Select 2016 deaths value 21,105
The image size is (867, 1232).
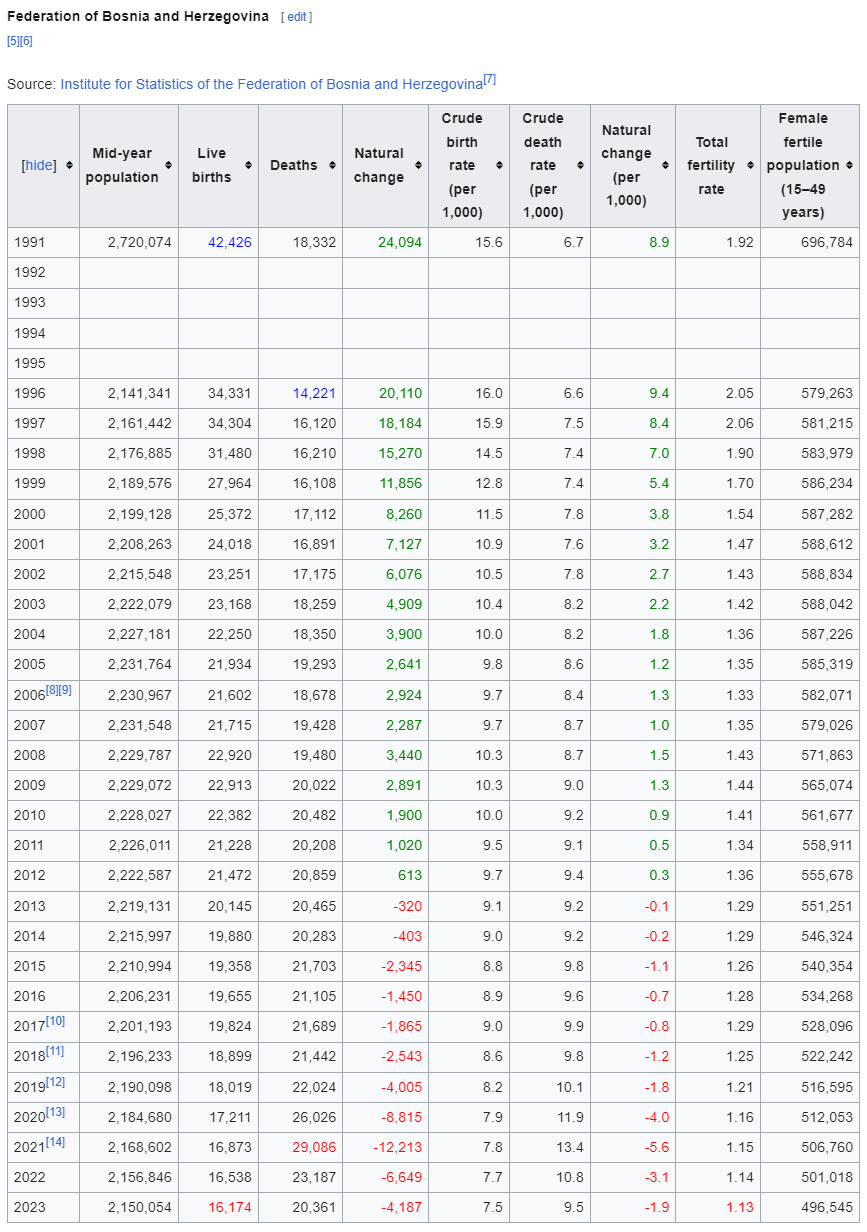pyautogui.click(x=315, y=996)
